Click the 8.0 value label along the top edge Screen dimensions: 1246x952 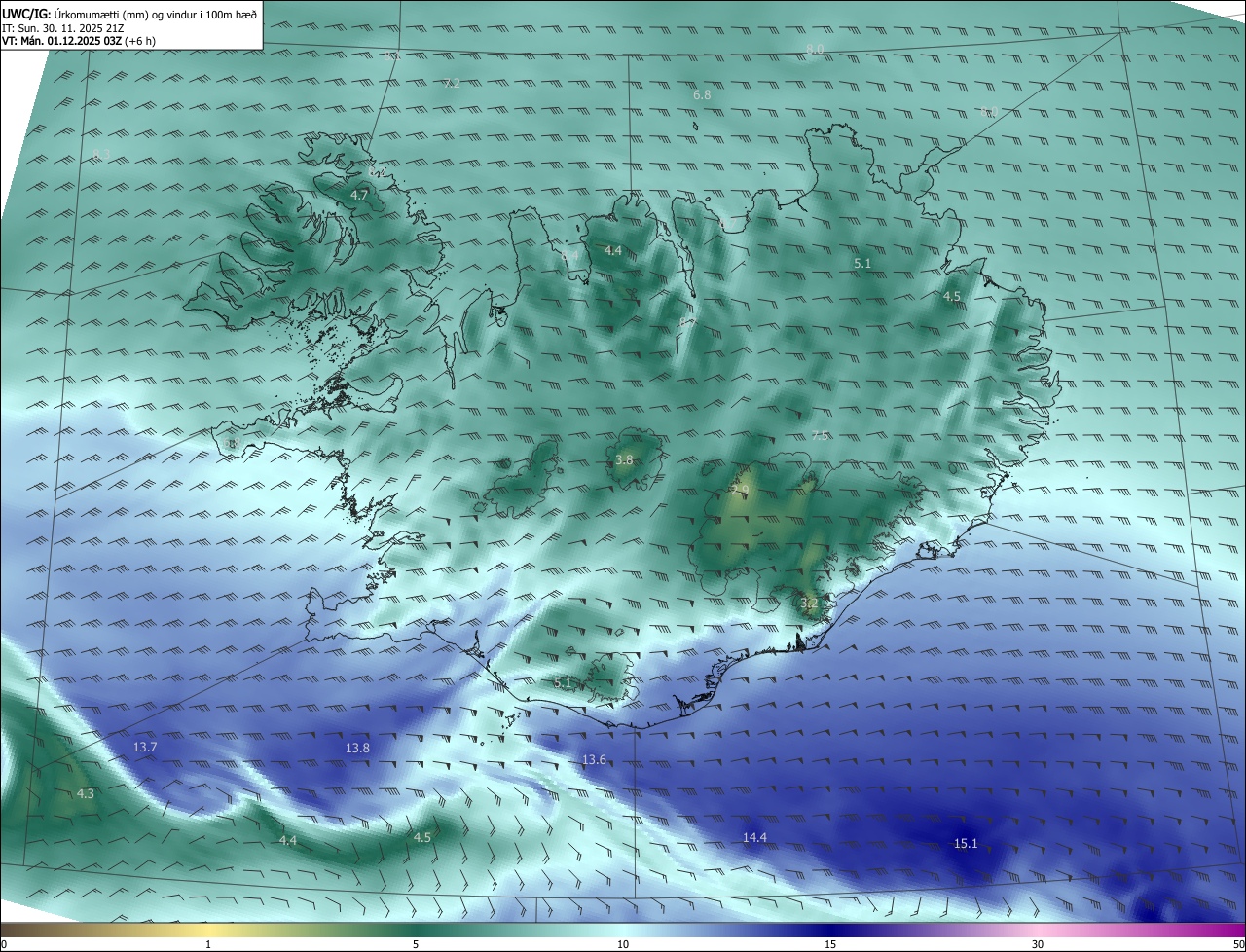pos(816,49)
